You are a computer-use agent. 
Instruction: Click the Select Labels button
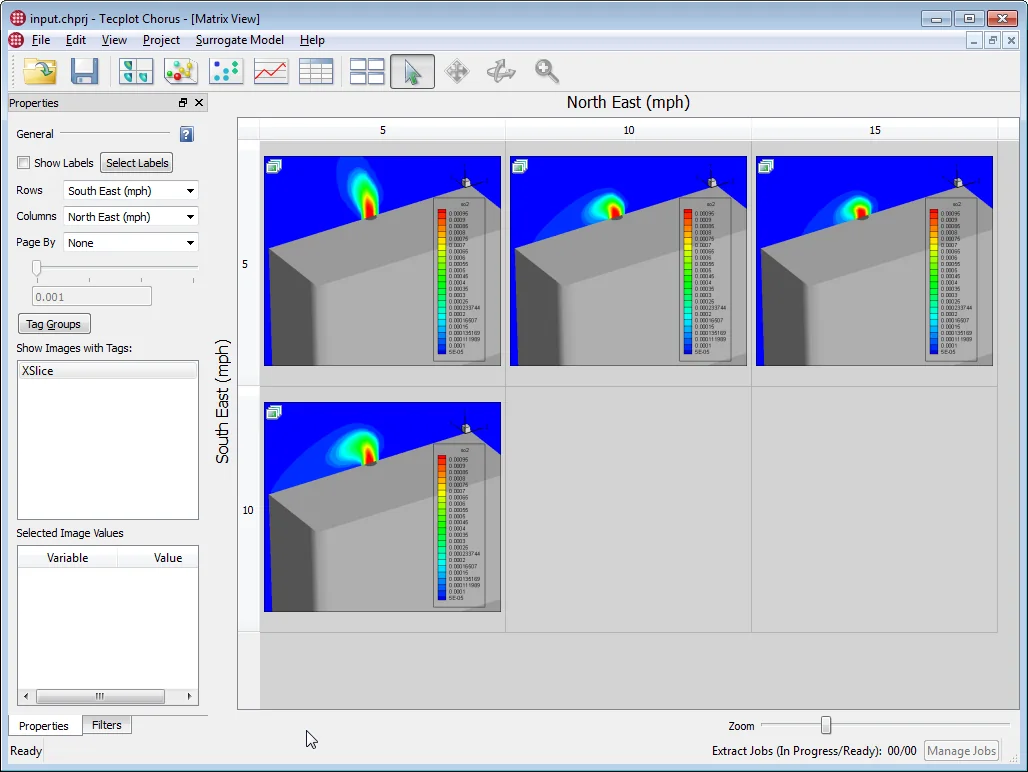137,163
